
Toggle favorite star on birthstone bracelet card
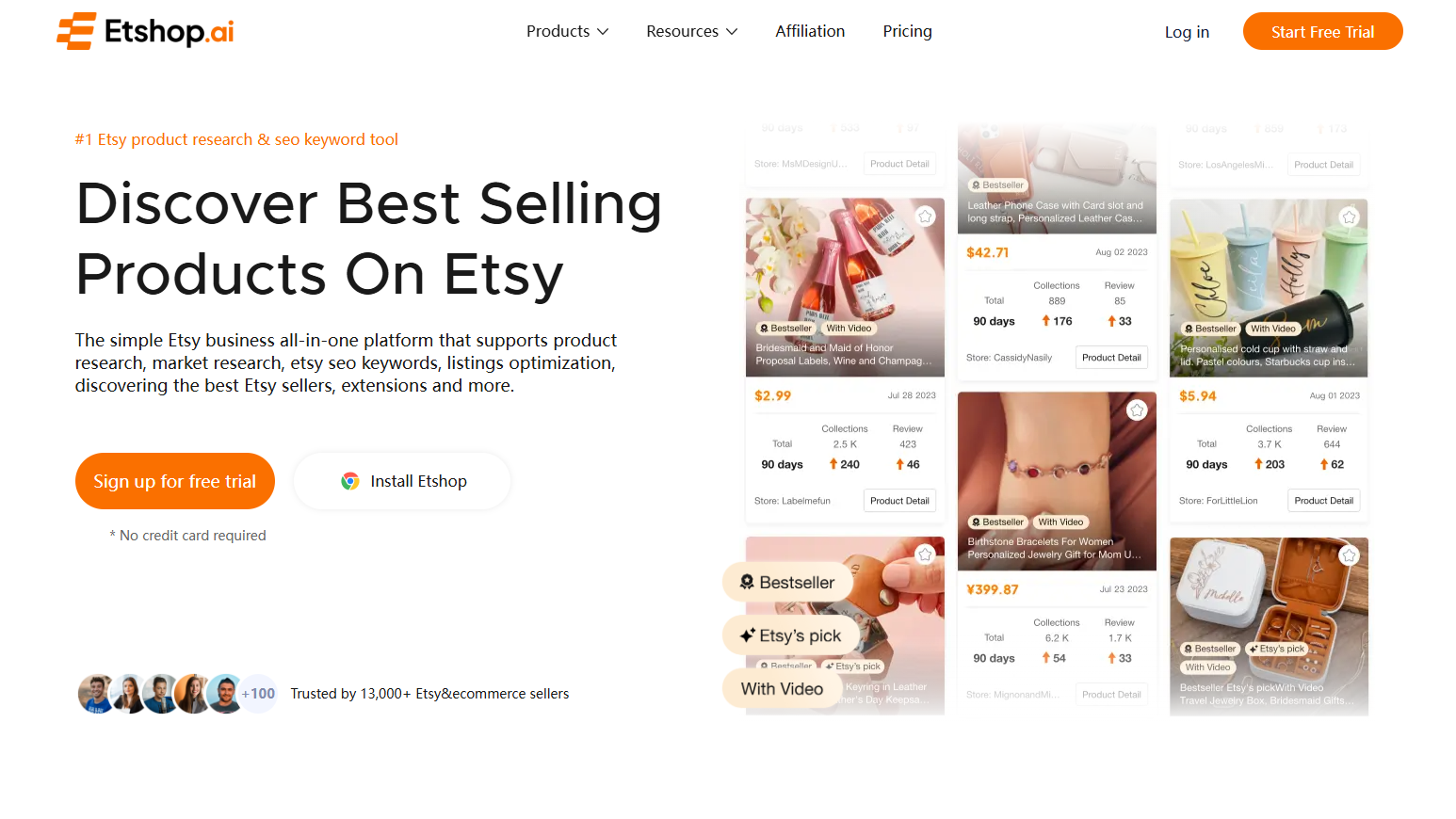pyautogui.click(x=1138, y=409)
